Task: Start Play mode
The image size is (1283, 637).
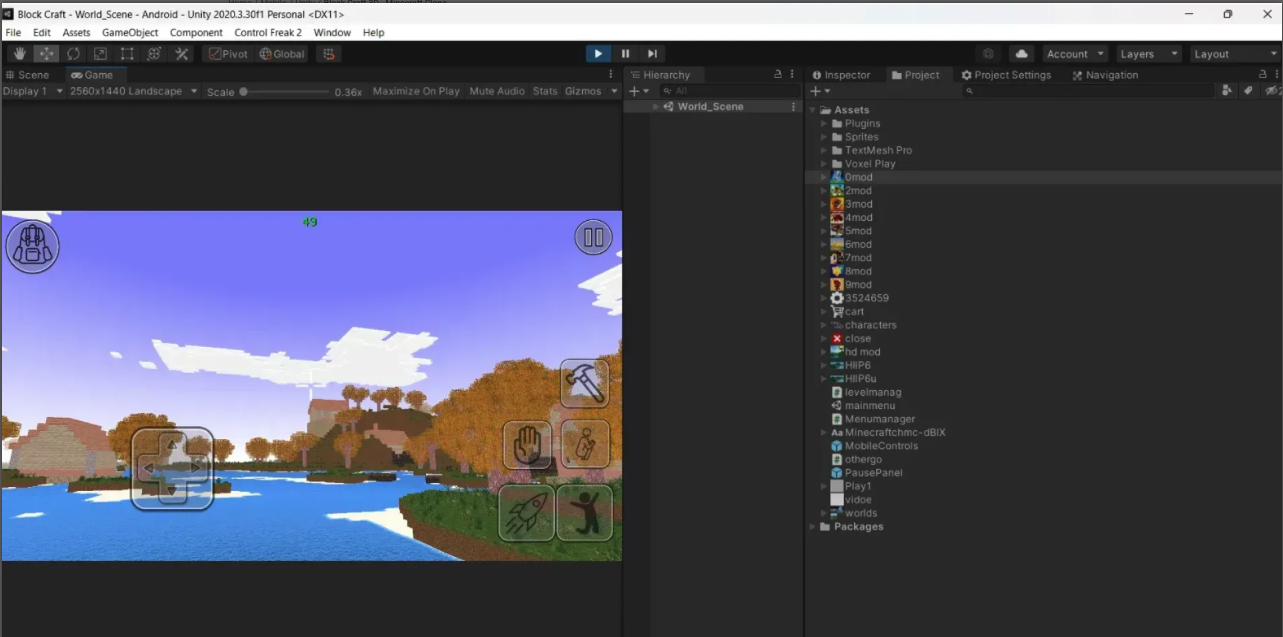Action: (x=598, y=54)
